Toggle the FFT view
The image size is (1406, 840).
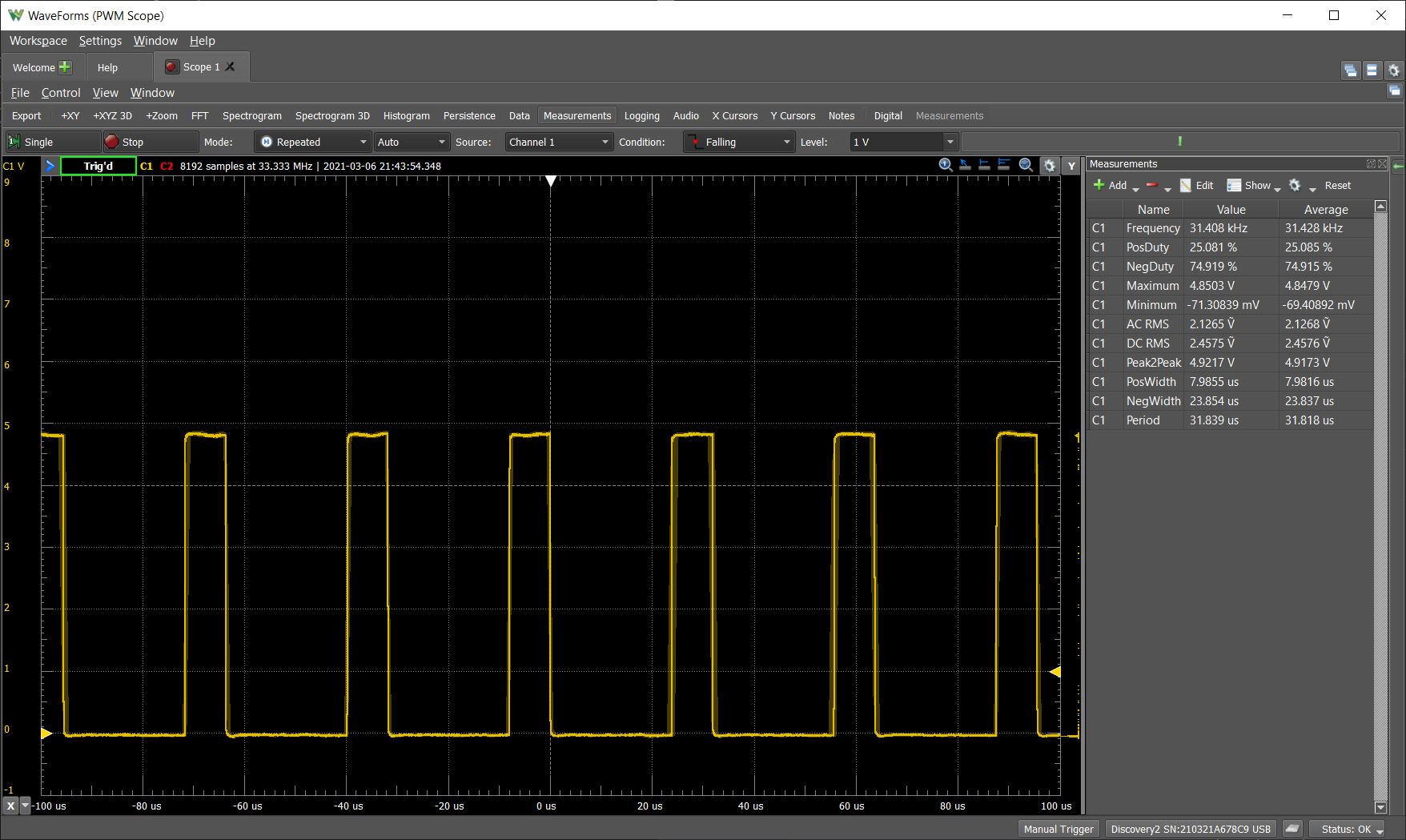(x=199, y=116)
